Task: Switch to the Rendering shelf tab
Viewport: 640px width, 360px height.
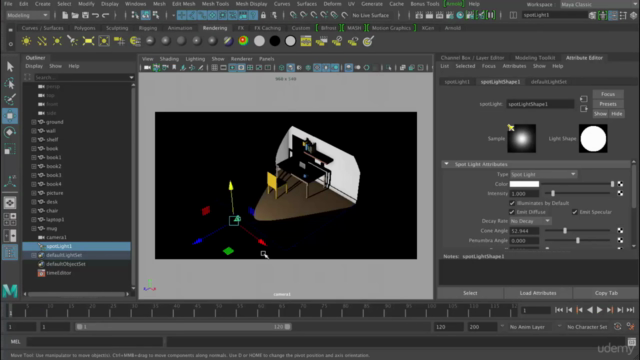Action: (215, 28)
